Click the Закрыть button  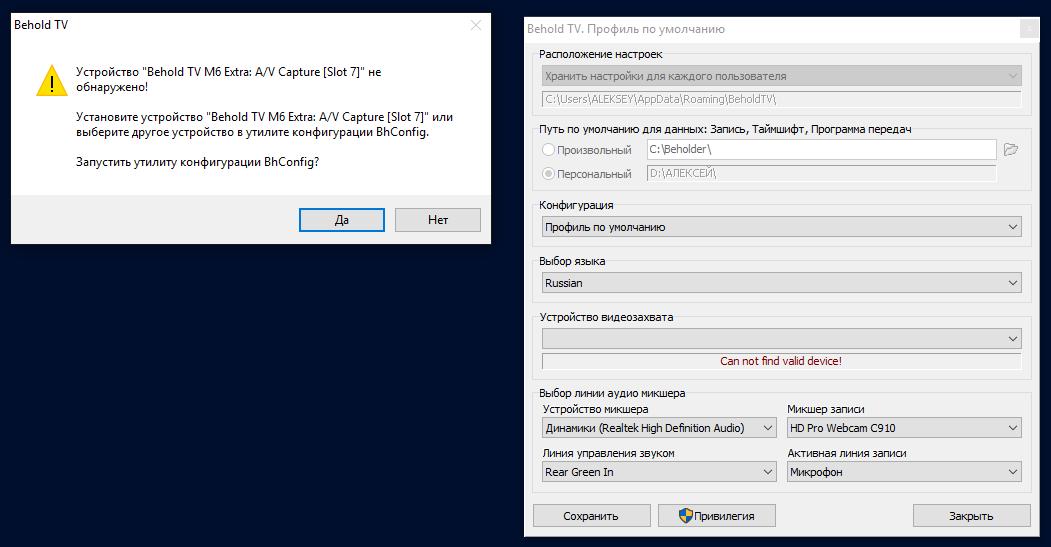click(970, 516)
